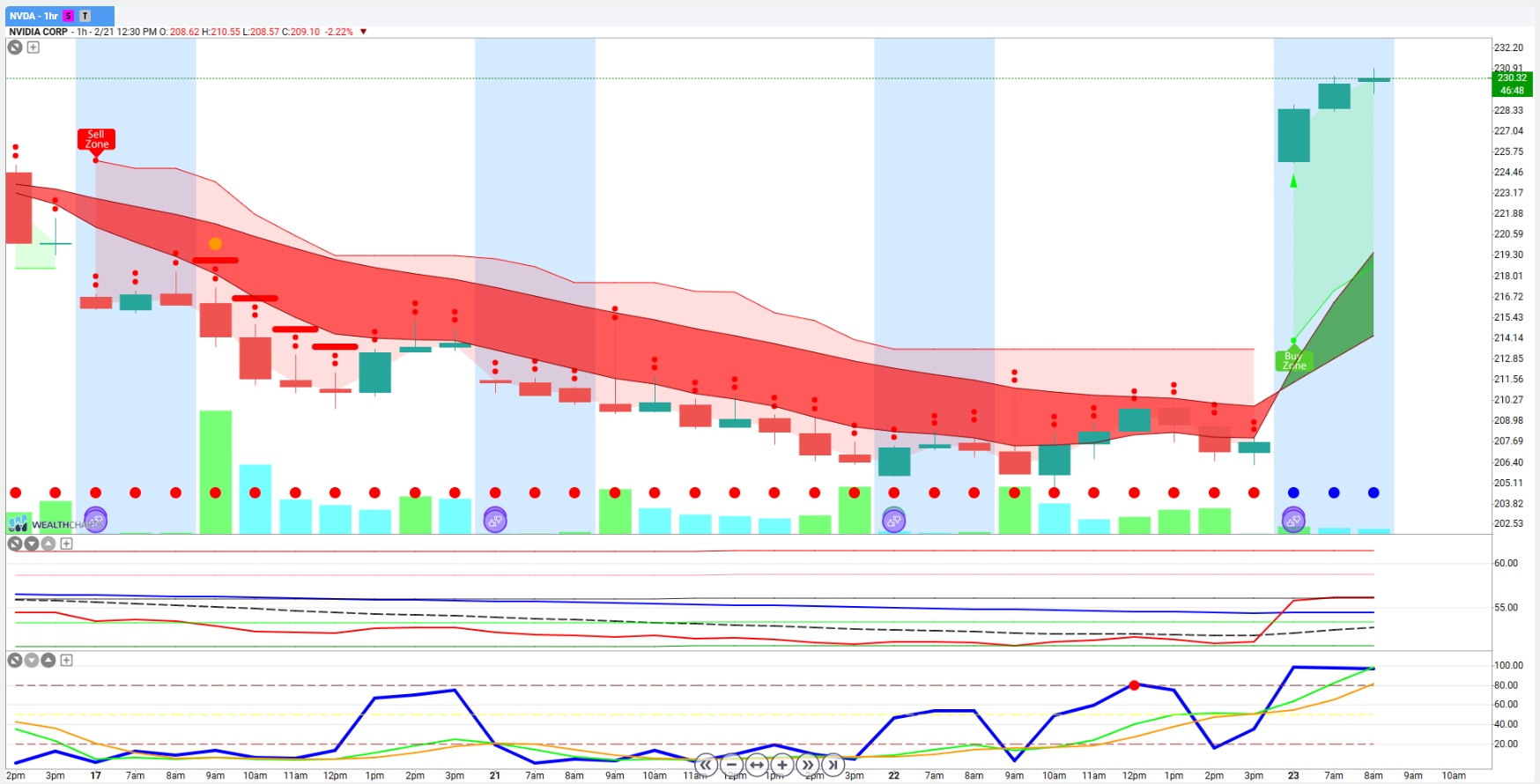Move the bottom stochastic pane up
Screen dimensions: 1540x784
pyautogui.click(x=48, y=660)
